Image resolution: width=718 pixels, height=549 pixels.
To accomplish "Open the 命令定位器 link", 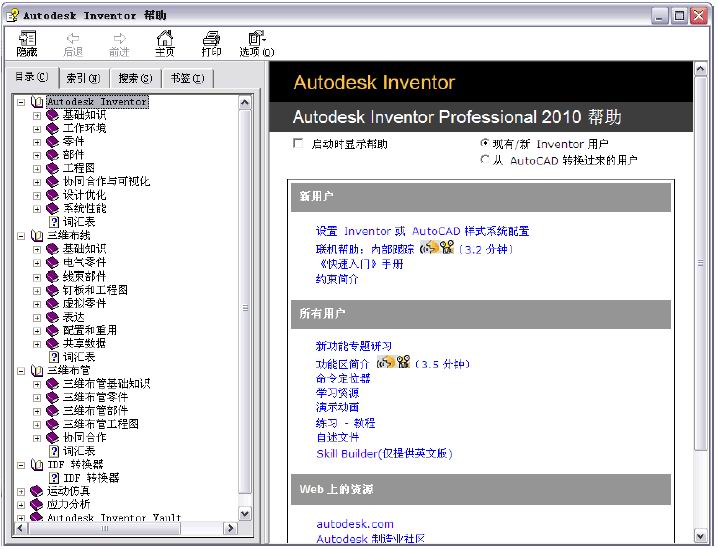I will coord(343,378).
